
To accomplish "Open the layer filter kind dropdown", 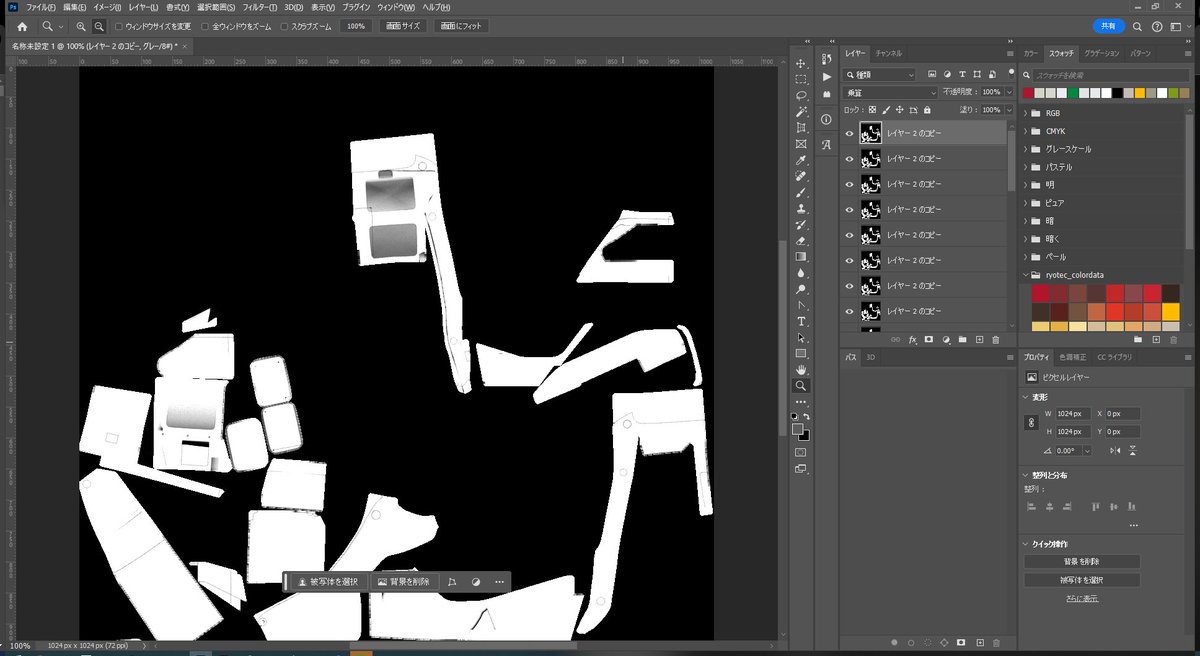I will (880, 74).
